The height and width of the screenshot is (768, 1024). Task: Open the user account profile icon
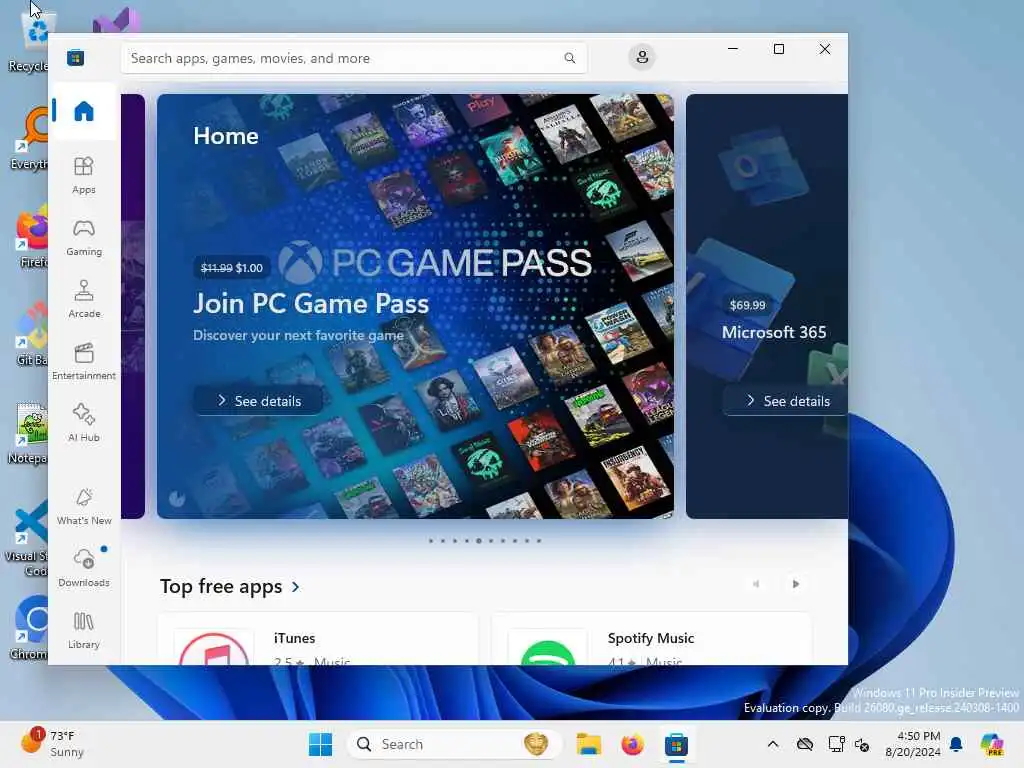pyautogui.click(x=642, y=57)
